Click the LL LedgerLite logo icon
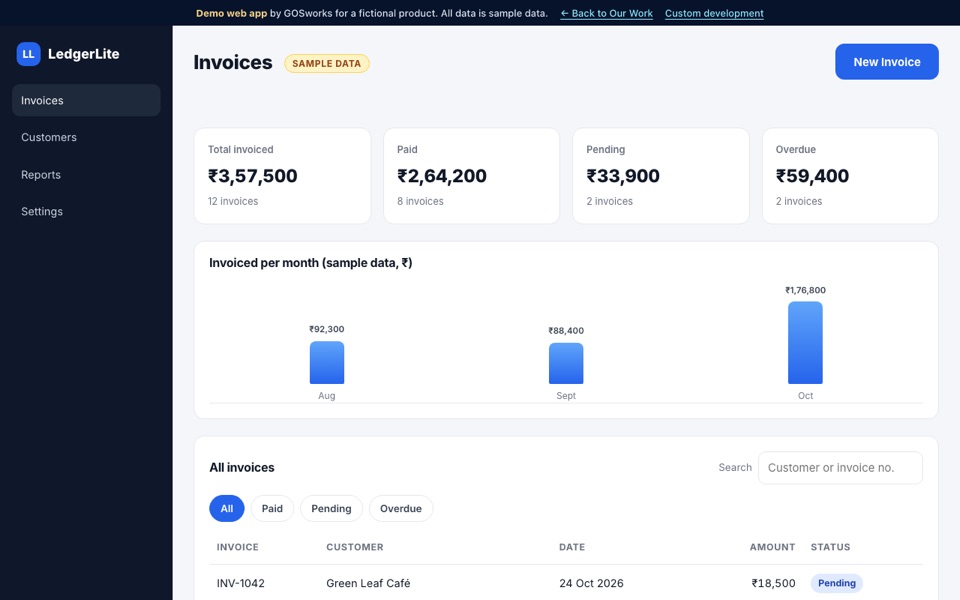This screenshot has height=600, width=960. 28,54
